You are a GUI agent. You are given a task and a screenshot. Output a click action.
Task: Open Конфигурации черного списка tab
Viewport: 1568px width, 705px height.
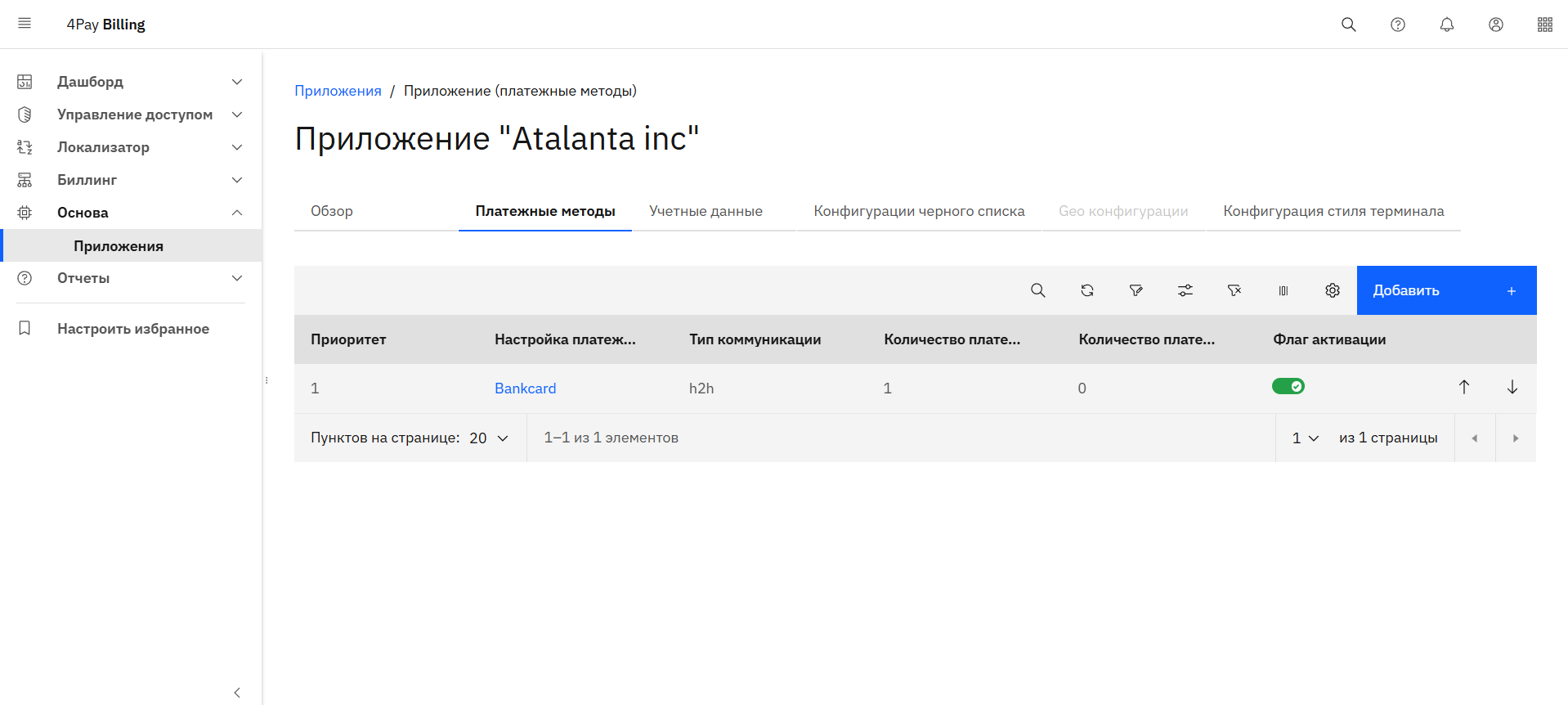pyautogui.click(x=919, y=211)
